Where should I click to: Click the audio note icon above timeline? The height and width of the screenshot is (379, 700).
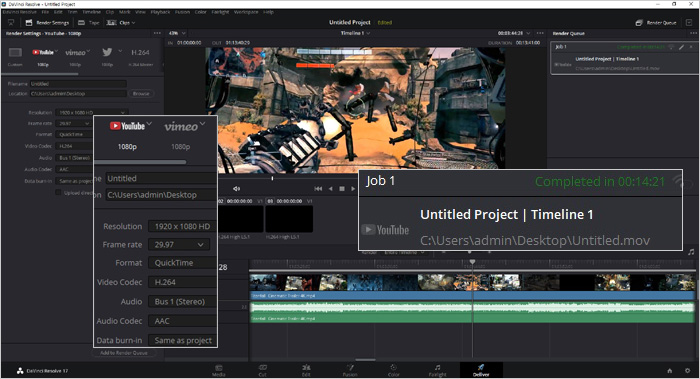(x=691, y=252)
